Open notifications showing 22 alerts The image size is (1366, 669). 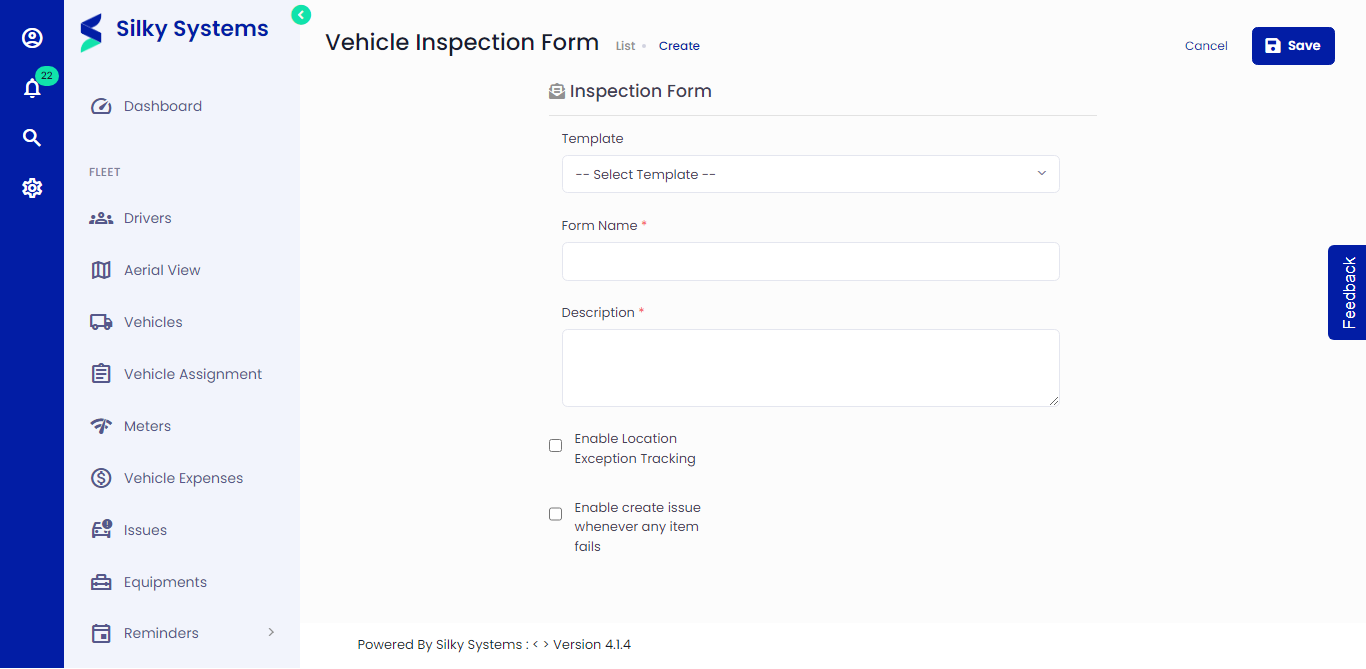(x=32, y=87)
